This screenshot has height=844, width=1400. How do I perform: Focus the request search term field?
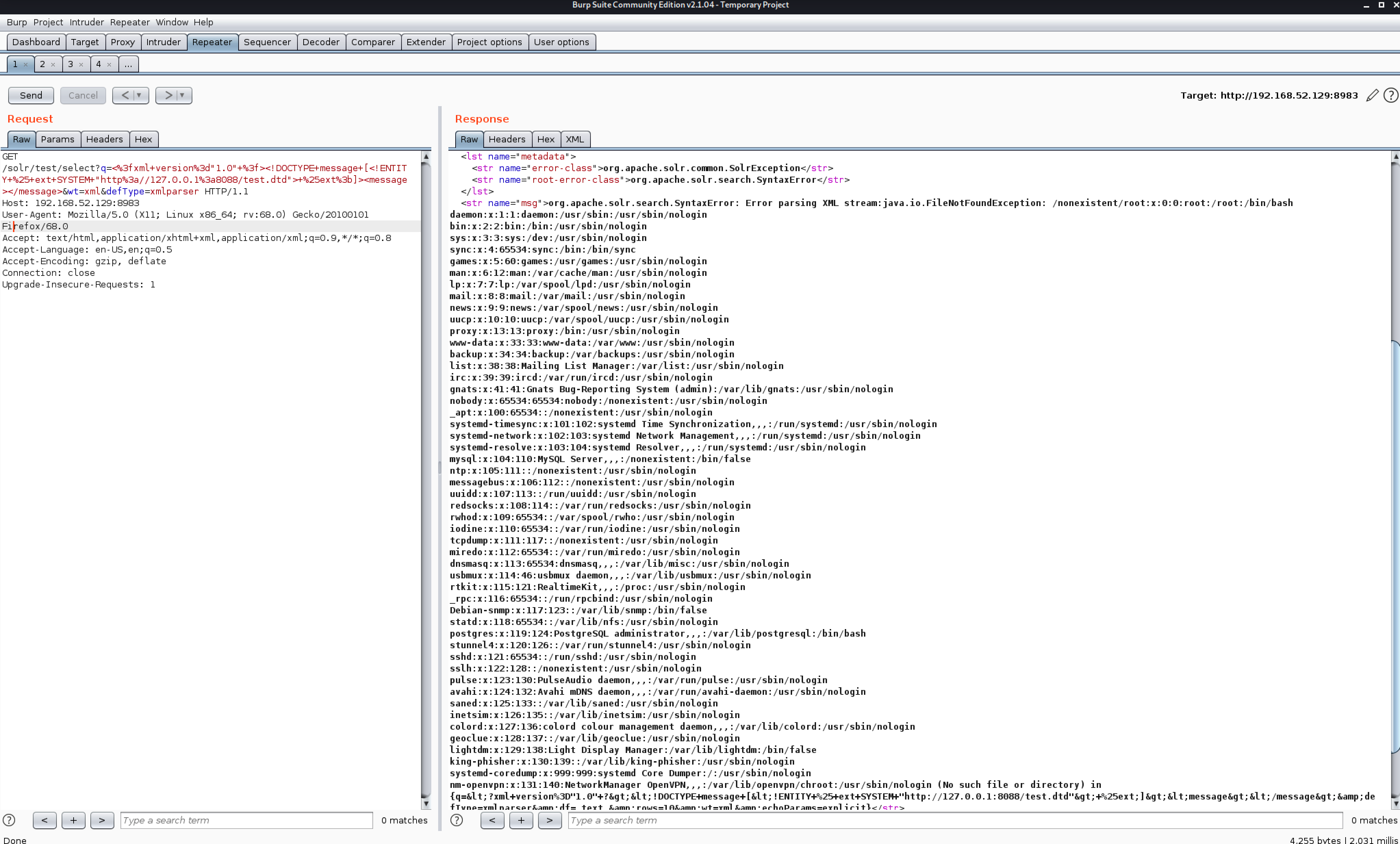tap(246, 820)
